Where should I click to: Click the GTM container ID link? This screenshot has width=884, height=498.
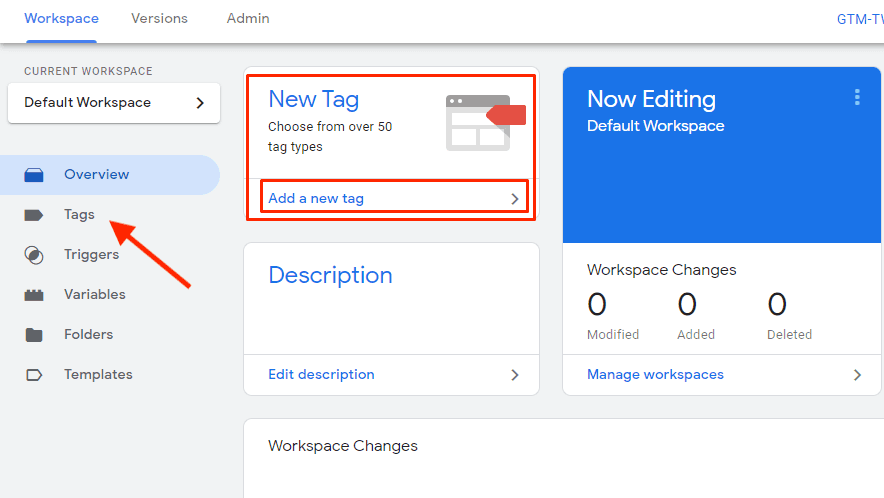(859, 19)
